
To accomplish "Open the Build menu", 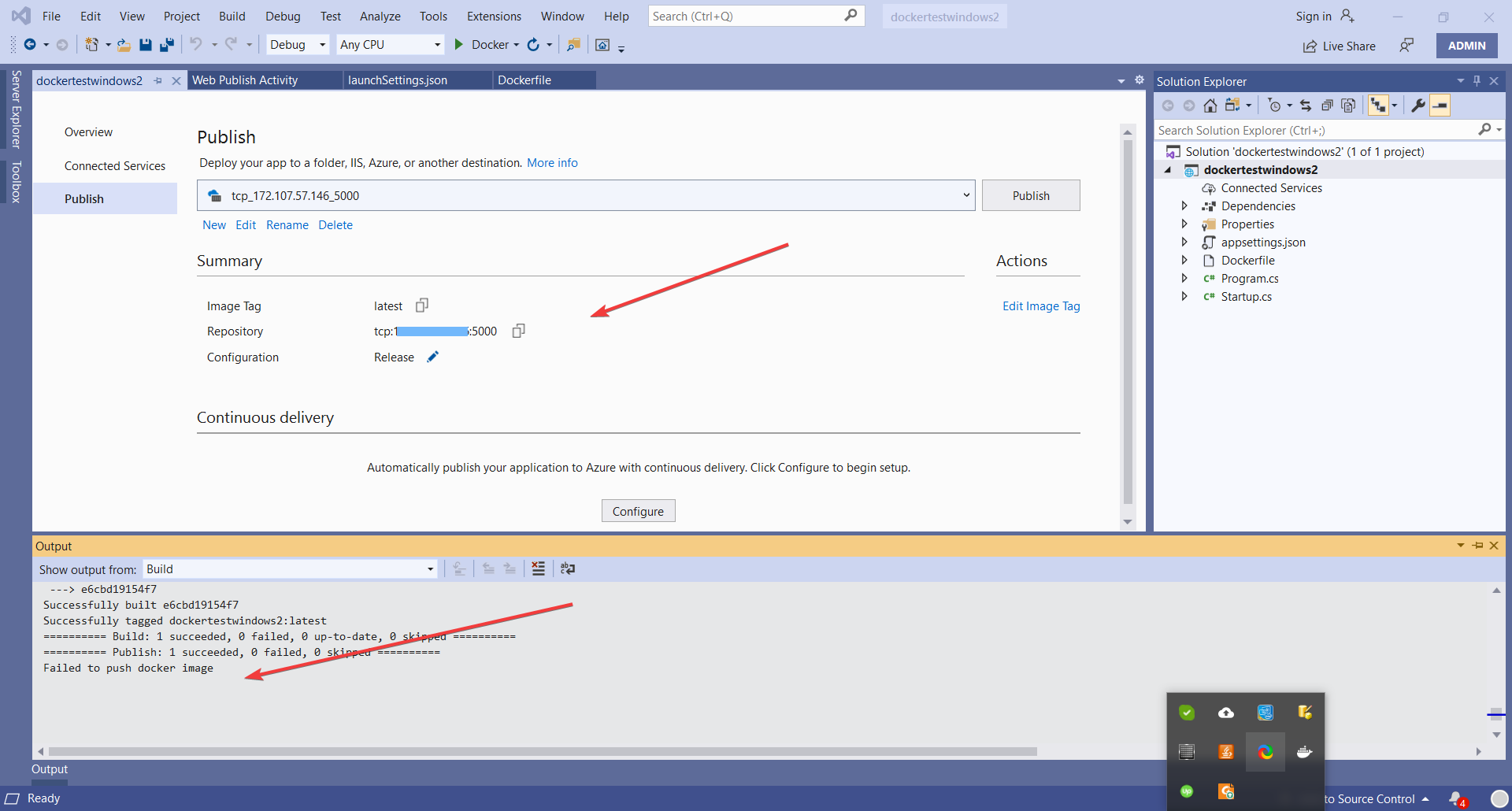I will point(232,16).
